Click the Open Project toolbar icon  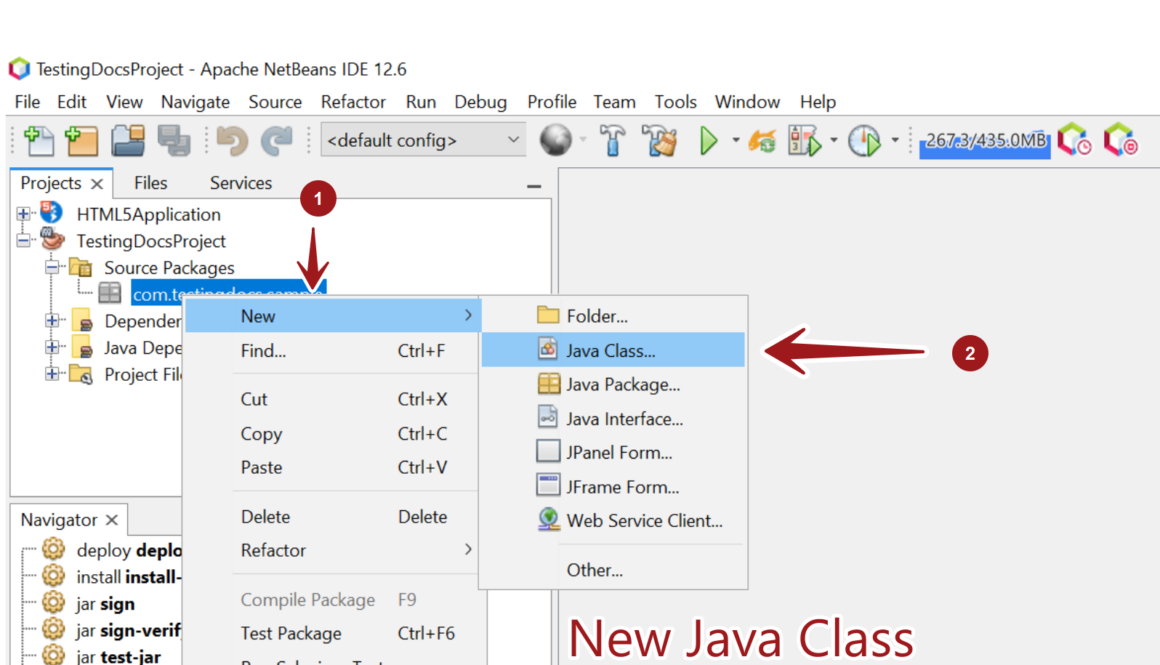127,141
